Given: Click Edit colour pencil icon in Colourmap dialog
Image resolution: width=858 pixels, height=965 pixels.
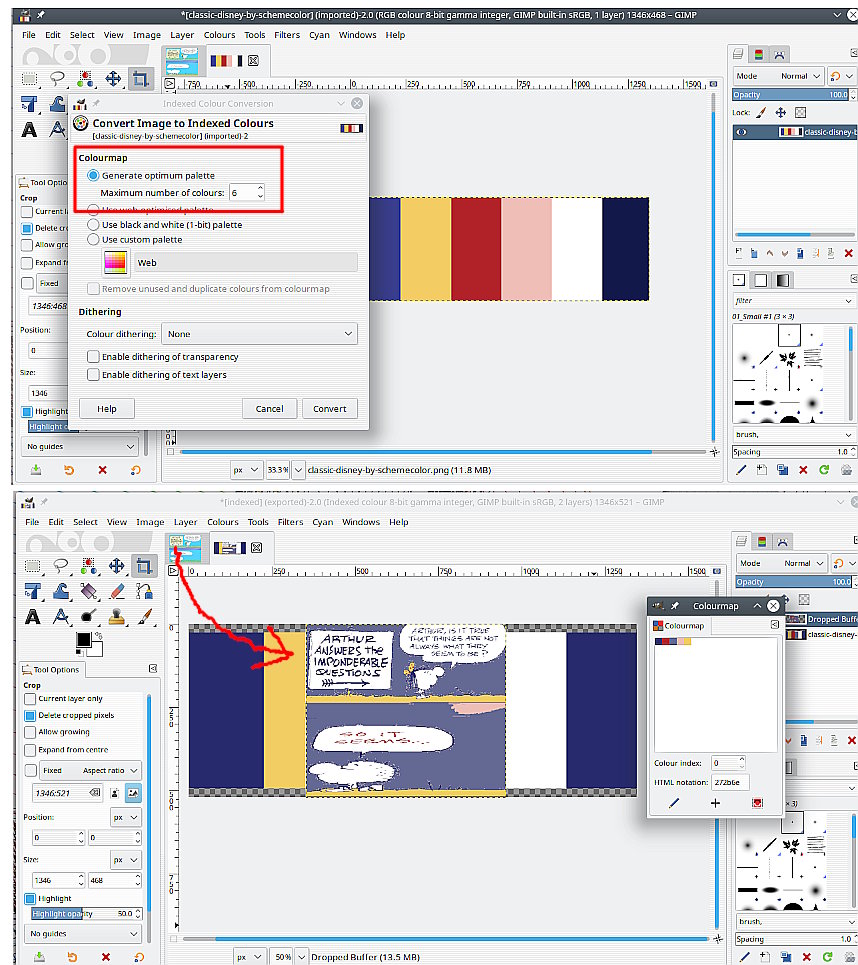Looking at the screenshot, I should (674, 803).
